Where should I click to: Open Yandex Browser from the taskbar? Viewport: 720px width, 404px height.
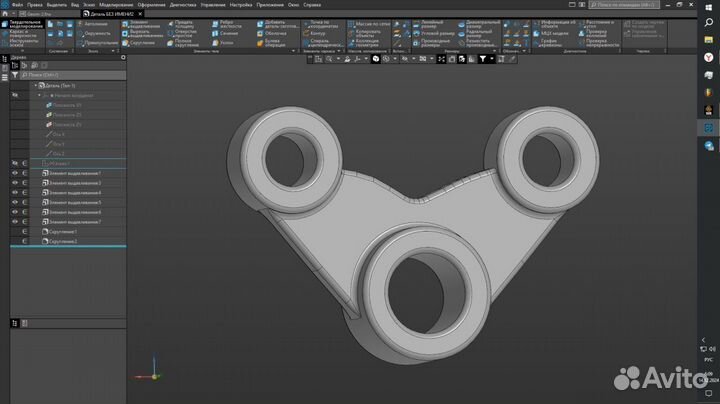[x=709, y=57]
